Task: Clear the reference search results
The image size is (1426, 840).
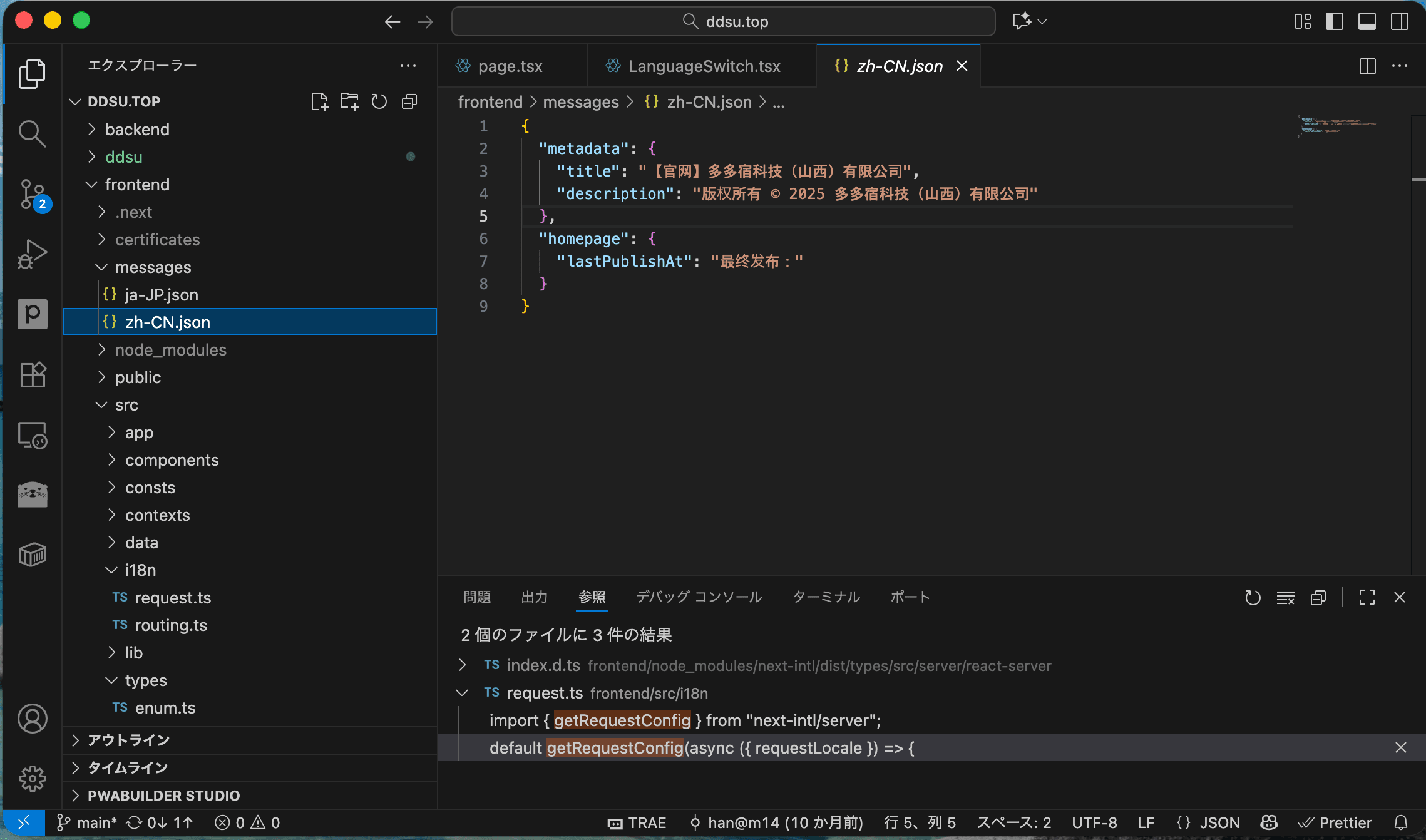Action: (1285, 597)
